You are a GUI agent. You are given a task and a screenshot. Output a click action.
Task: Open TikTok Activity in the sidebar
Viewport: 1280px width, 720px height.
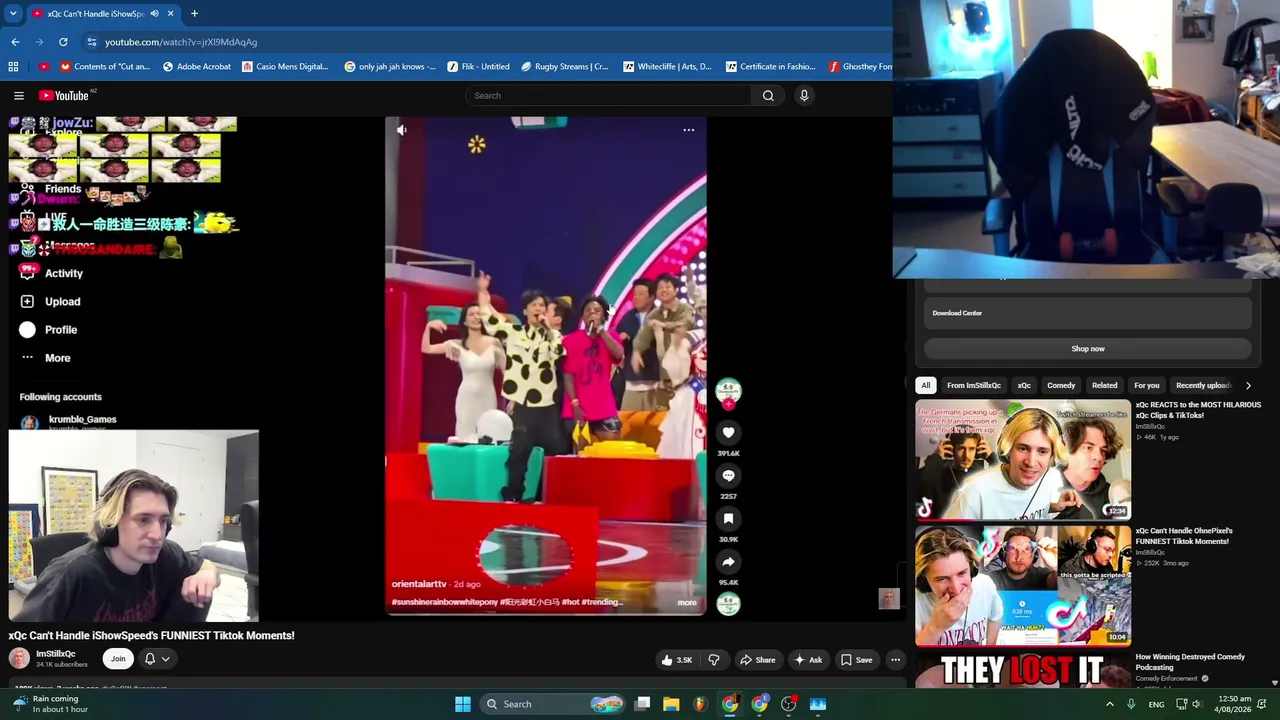point(51,273)
